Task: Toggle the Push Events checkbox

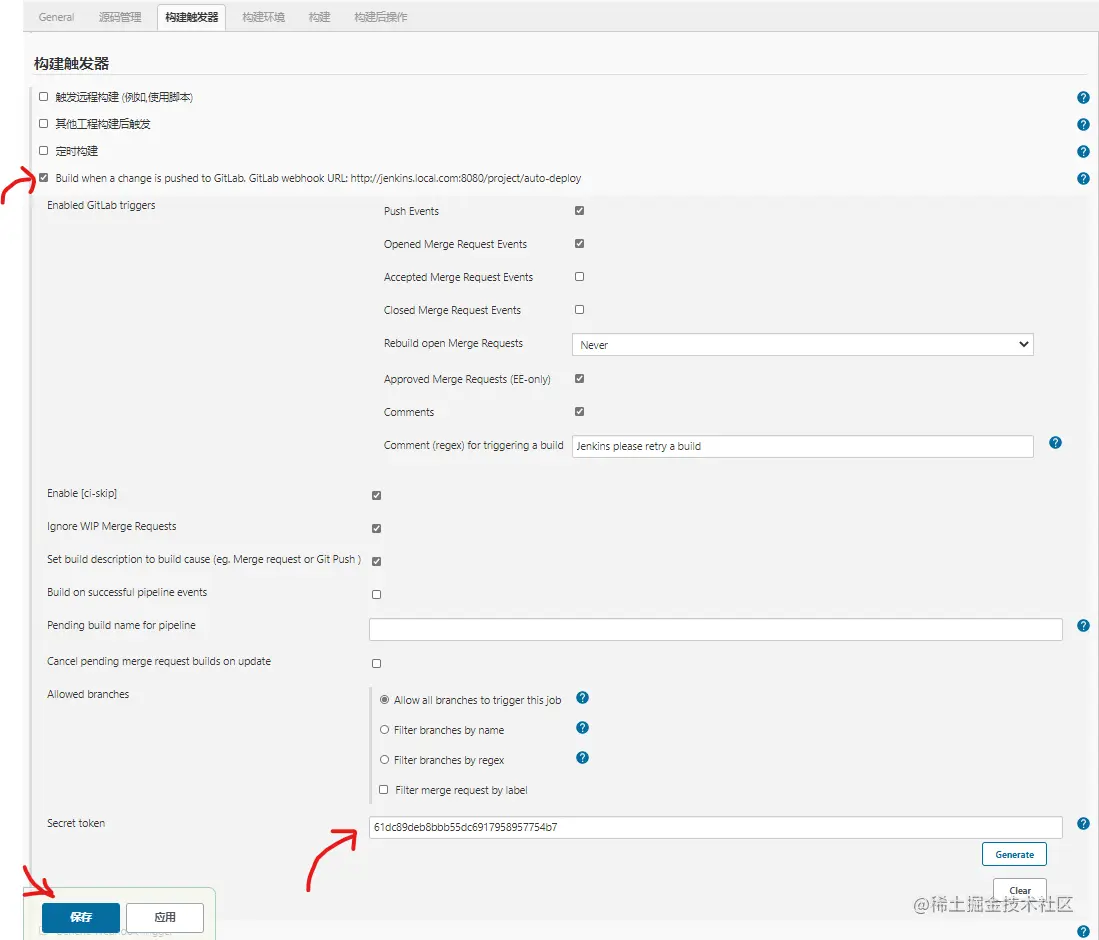Action: [x=579, y=210]
